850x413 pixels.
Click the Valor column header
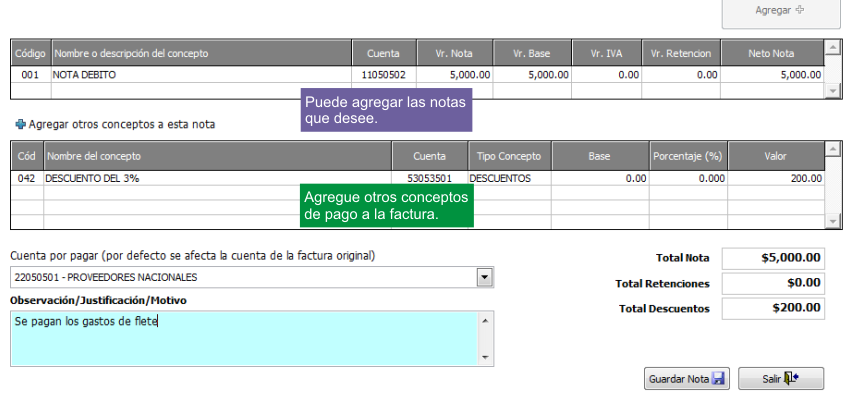[776, 156]
